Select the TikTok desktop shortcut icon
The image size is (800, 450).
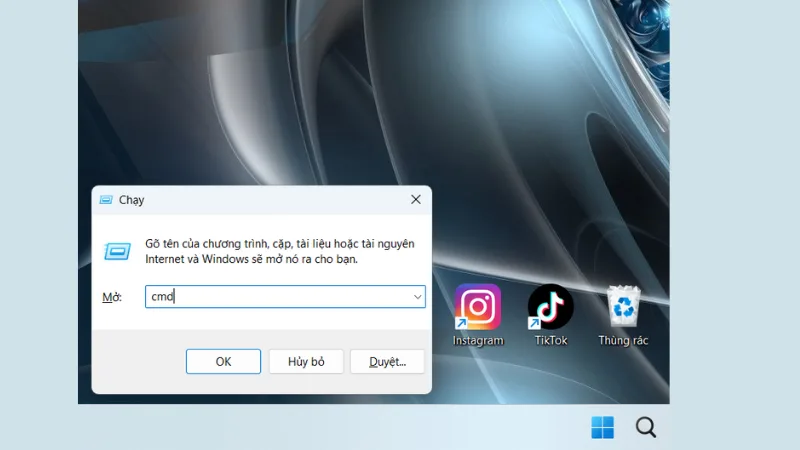tap(550, 306)
